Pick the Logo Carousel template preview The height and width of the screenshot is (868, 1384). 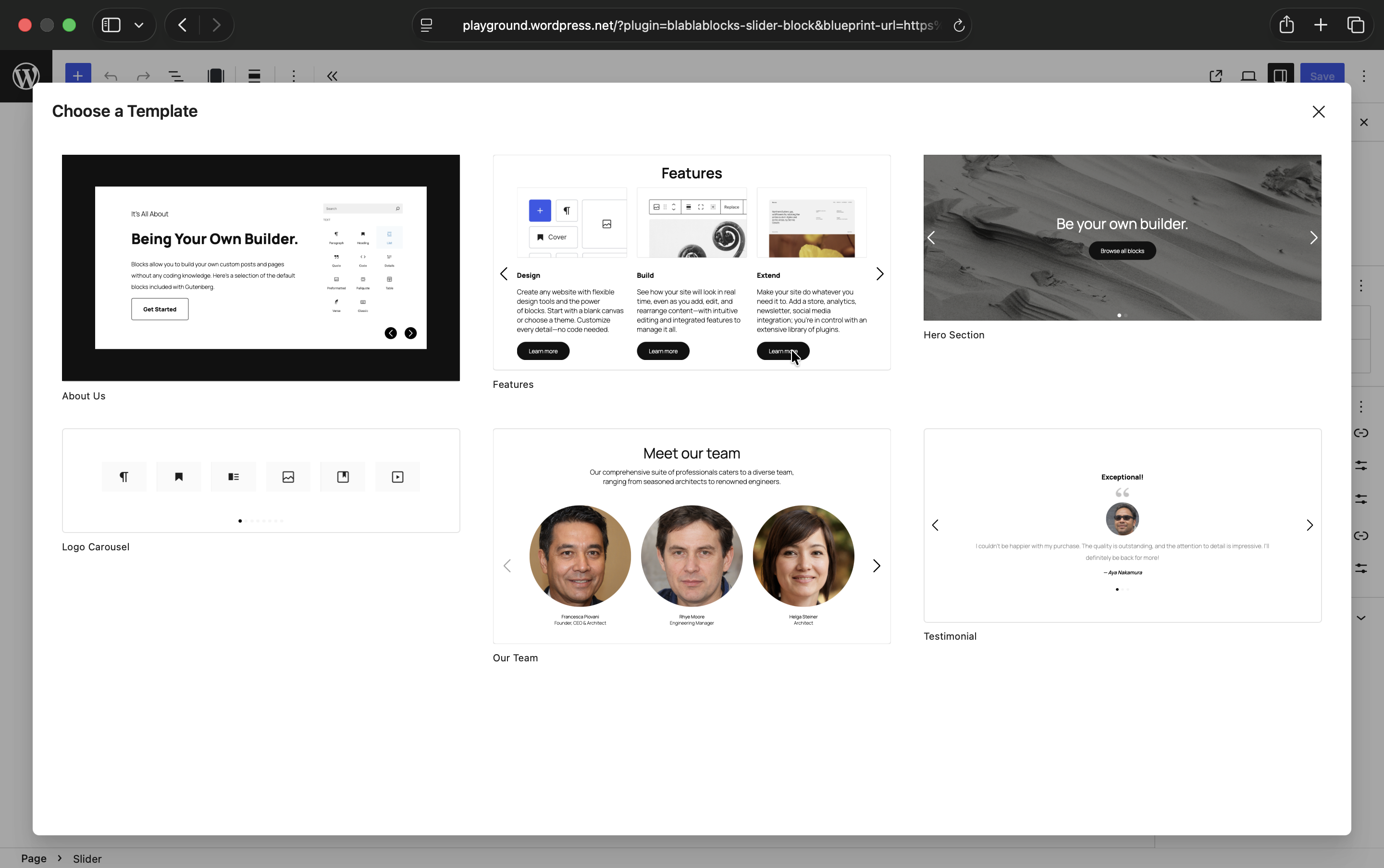[260, 481]
